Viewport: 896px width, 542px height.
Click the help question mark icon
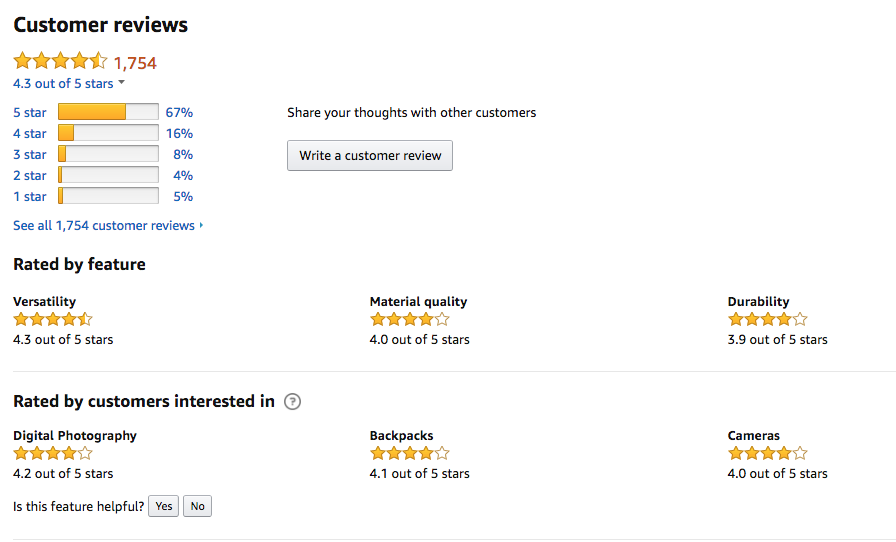[x=293, y=402]
